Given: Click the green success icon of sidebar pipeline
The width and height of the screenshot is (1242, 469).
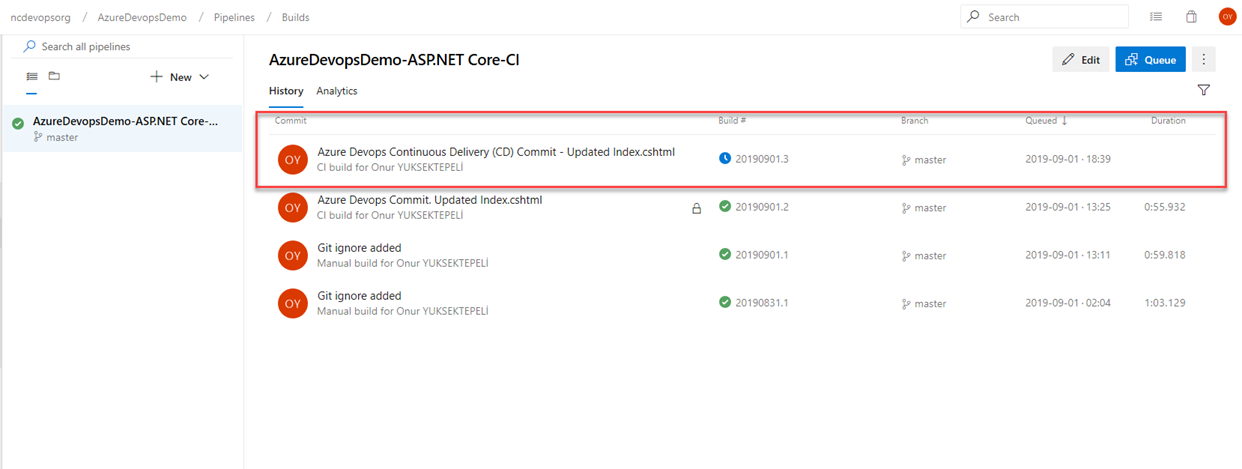Looking at the screenshot, I should click(18, 123).
